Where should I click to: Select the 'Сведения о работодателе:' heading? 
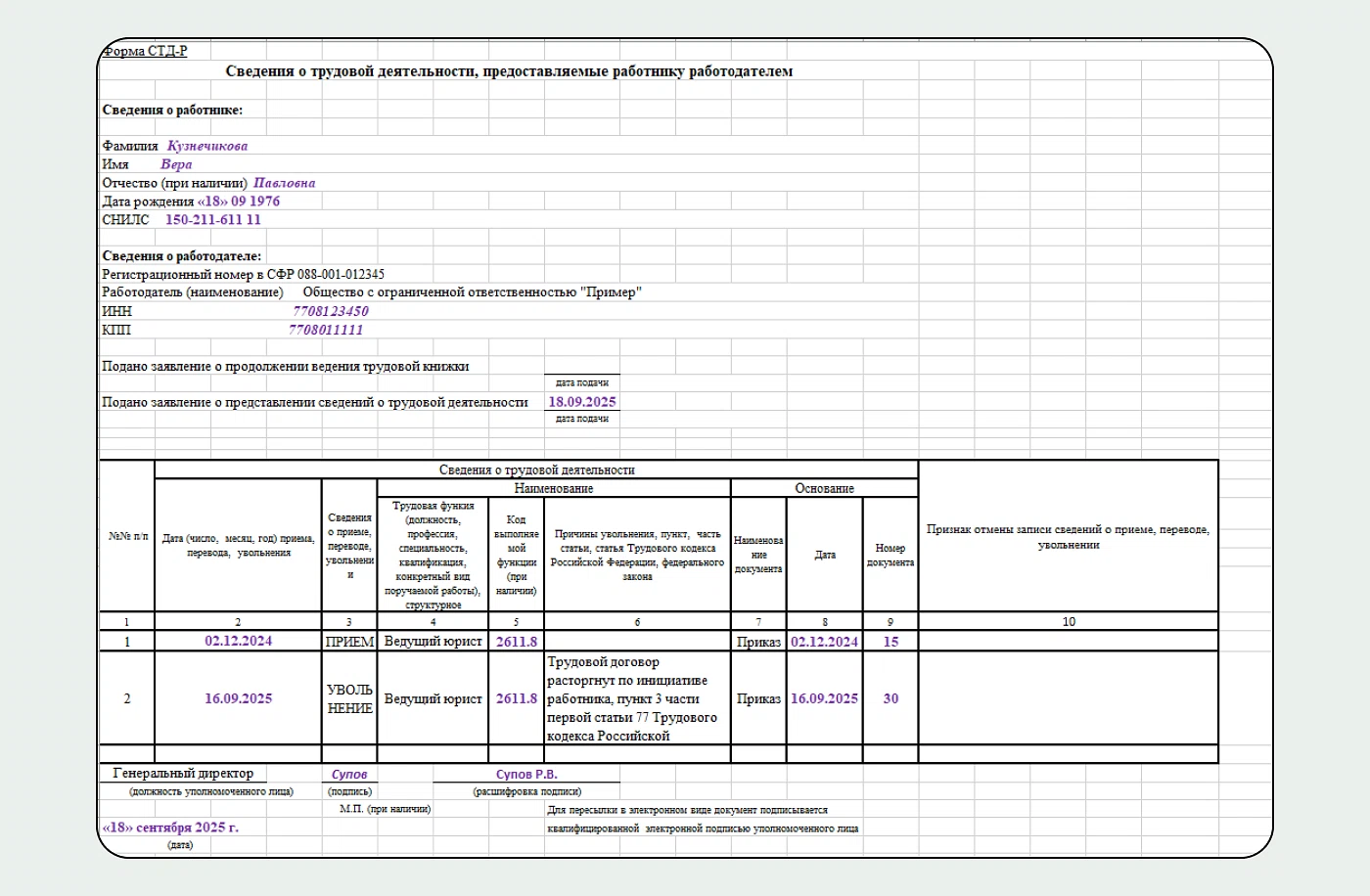[x=182, y=256]
